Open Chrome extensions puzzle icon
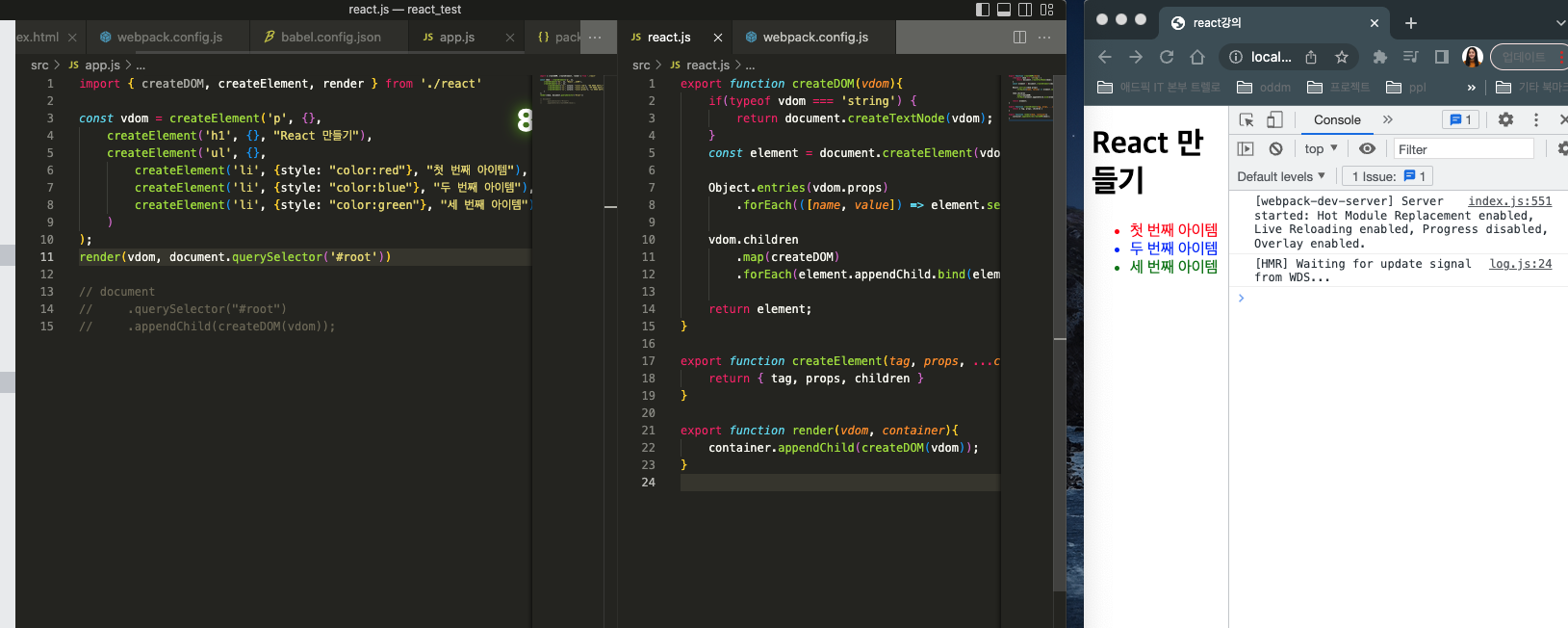The height and width of the screenshot is (628, 1568). (x=1379, y=57)
